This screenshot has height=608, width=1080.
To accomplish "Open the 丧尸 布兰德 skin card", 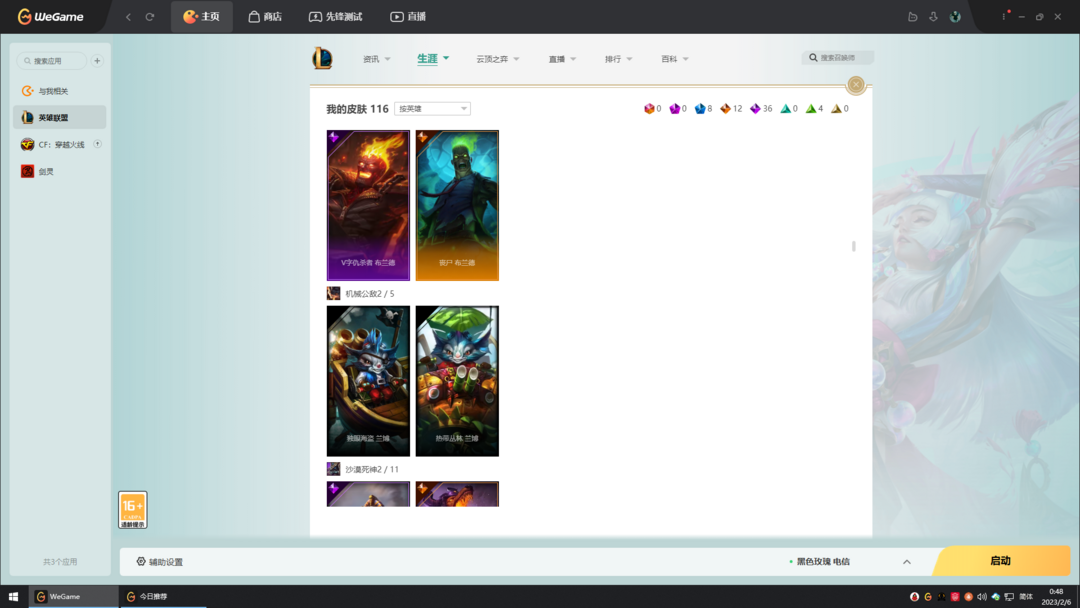I will pos(457,205).
